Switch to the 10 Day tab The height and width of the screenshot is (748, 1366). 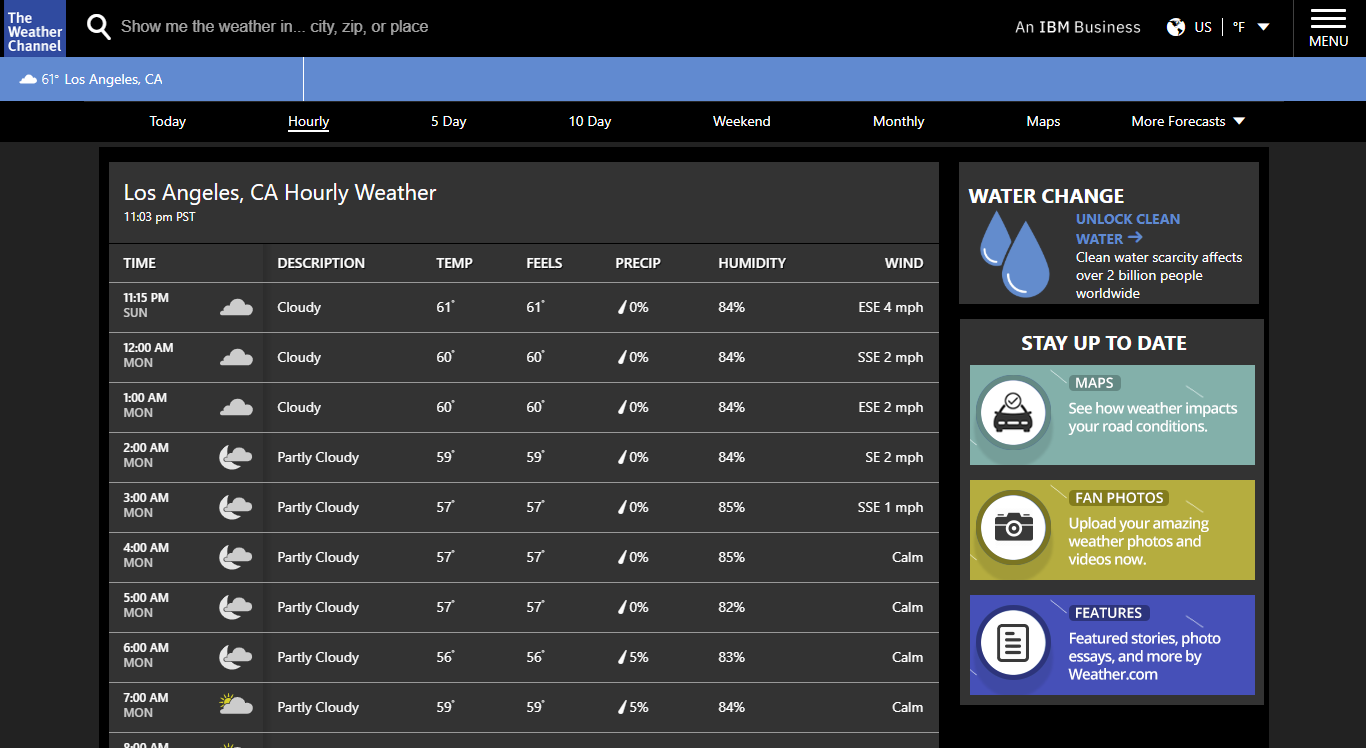click(589, 121)
